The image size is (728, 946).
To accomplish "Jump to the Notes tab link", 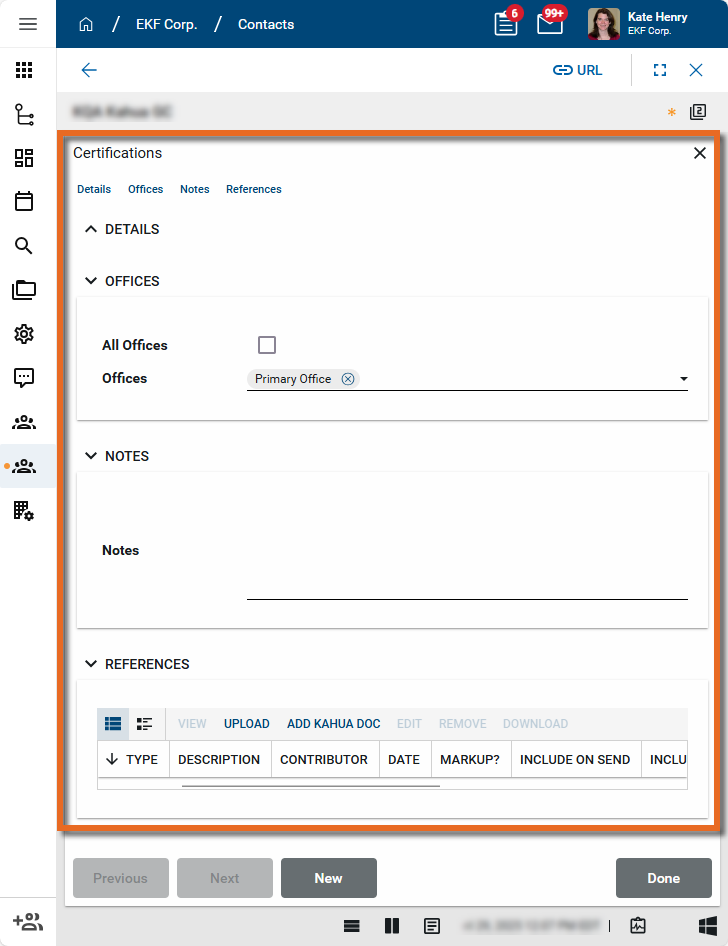I will pyautogui.click(x=194, y=189).
